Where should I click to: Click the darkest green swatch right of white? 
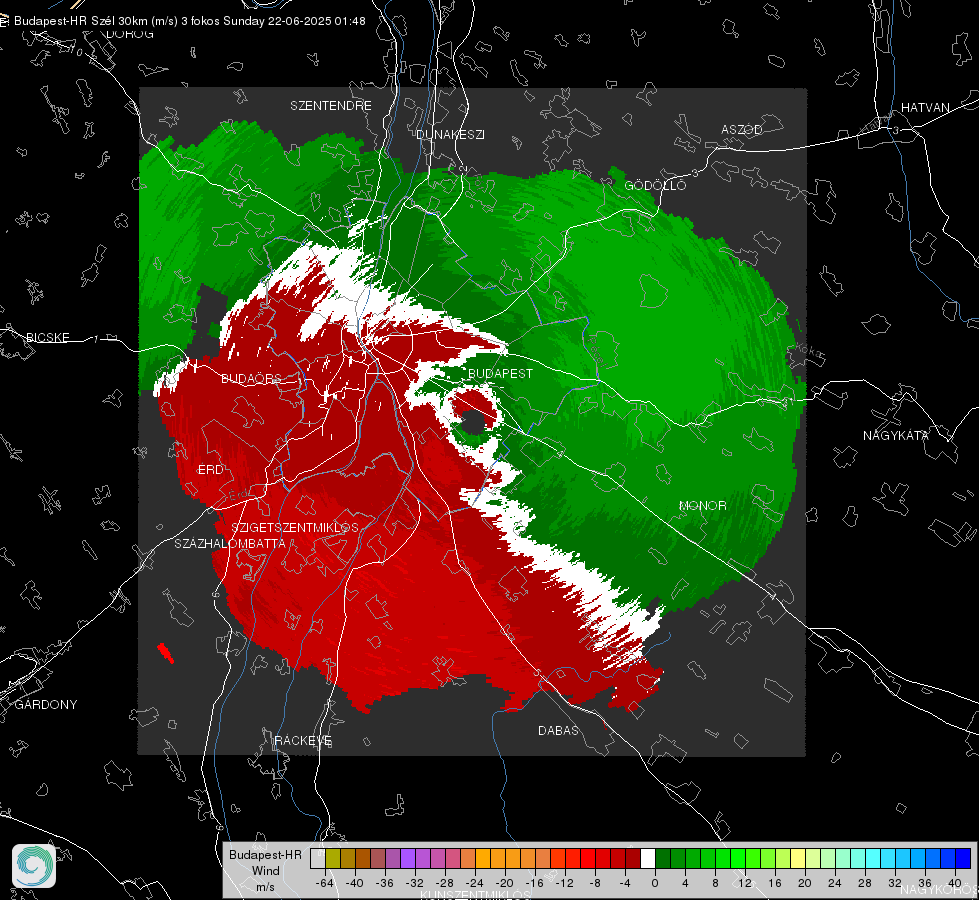click(x=663, y=859)
